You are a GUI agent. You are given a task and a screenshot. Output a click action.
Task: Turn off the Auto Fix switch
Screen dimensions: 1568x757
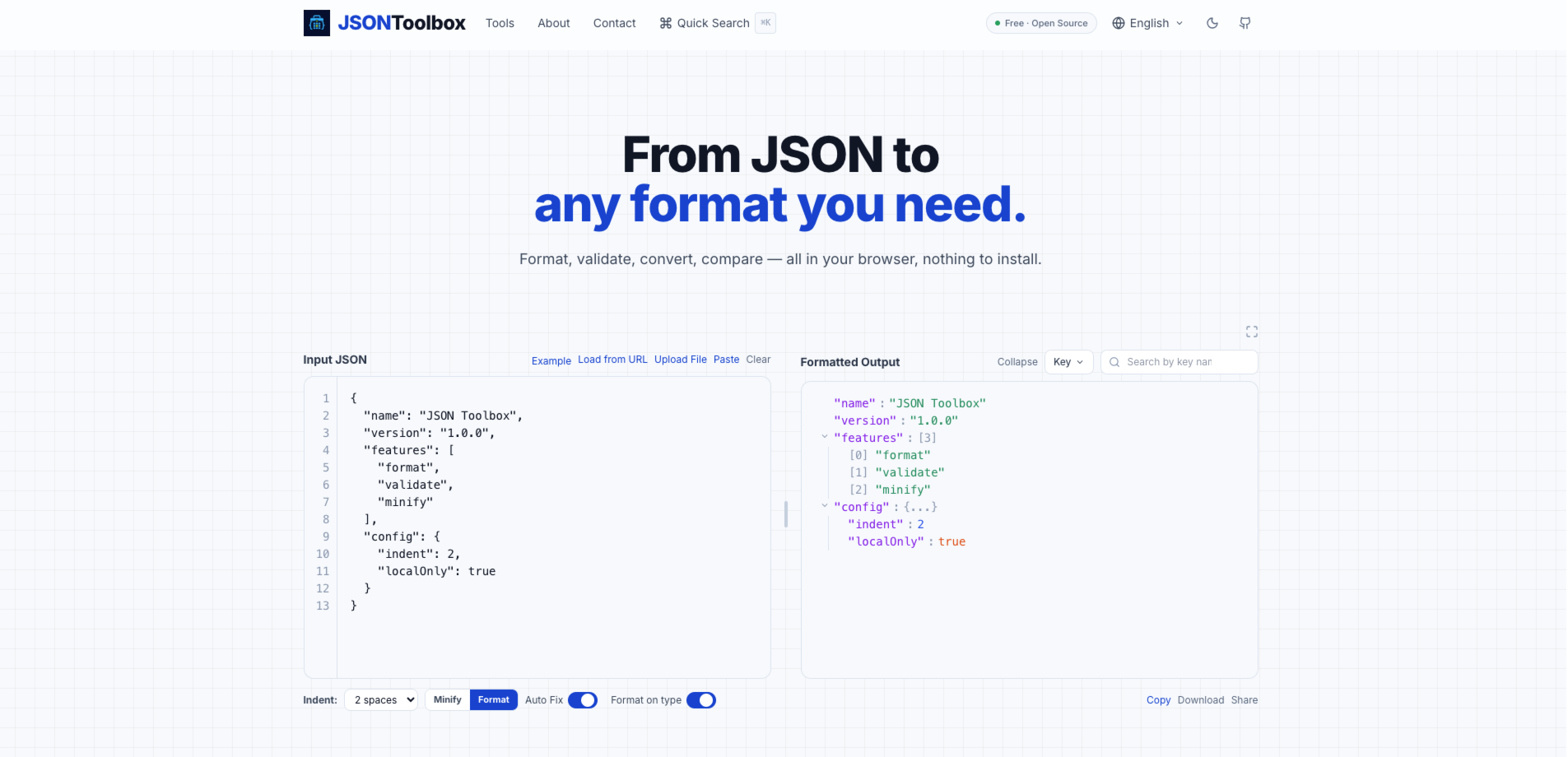point(583,700)
